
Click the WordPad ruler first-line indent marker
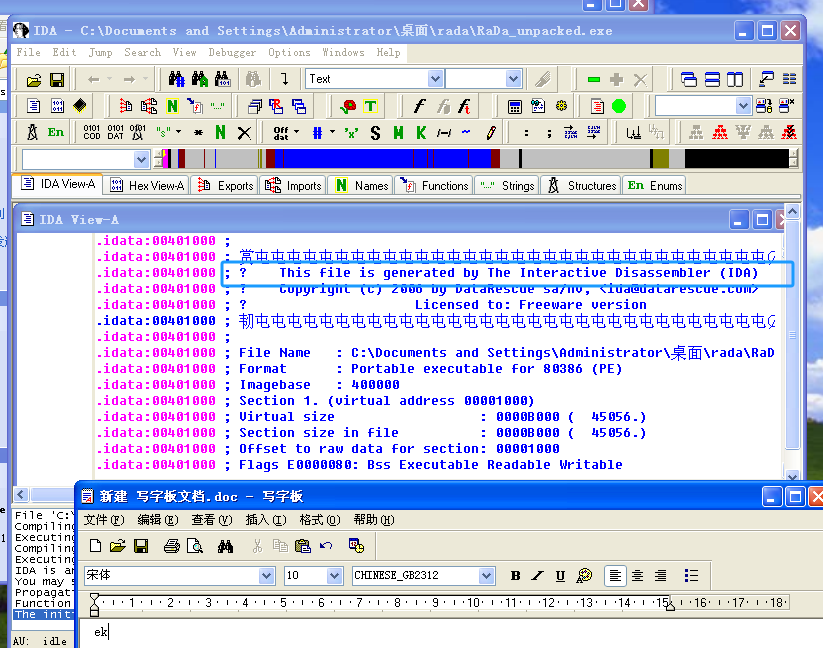click(94, 598)
